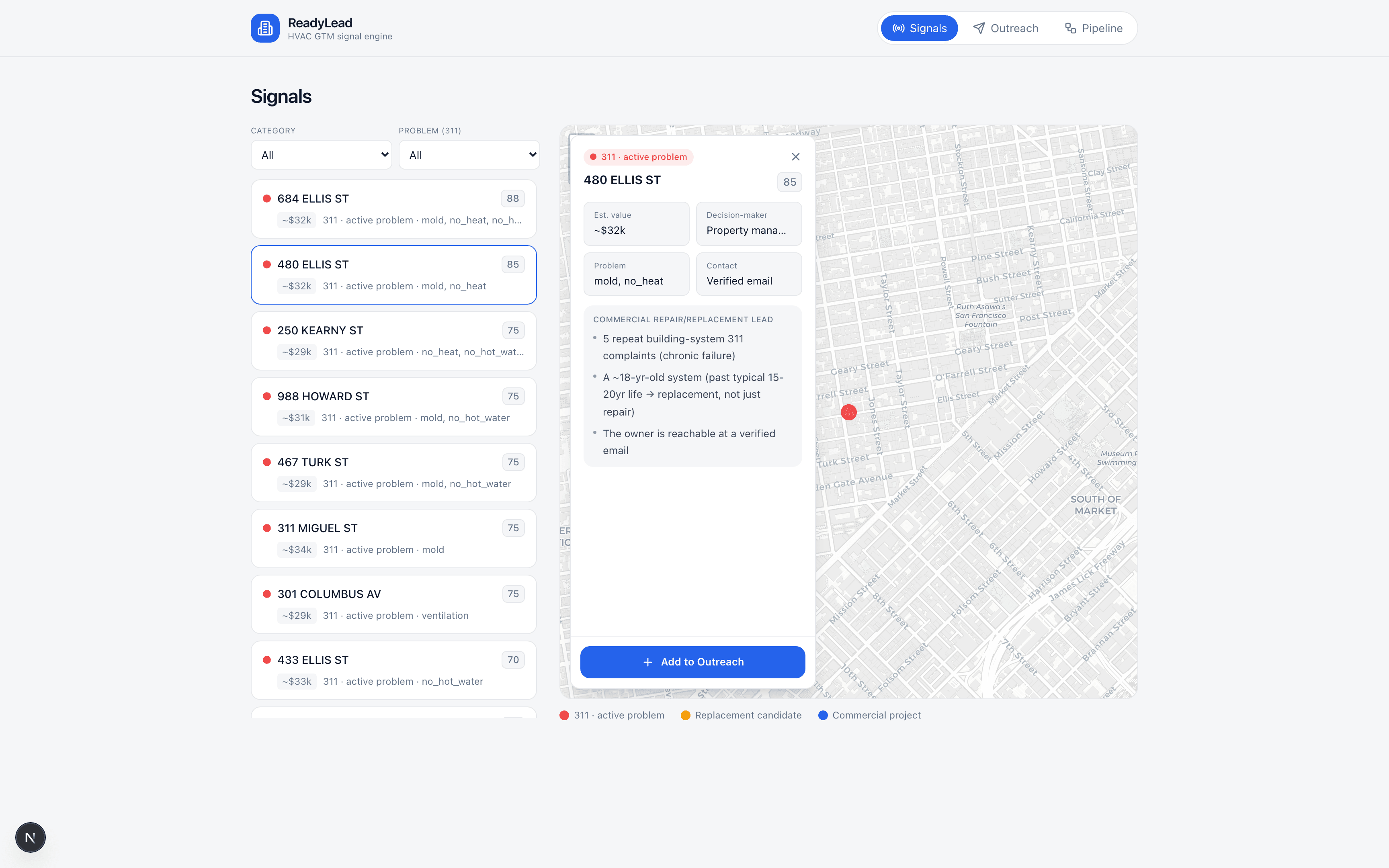Click the score 85 in the detail panel
Image resolution: width=1389 pixels, height=868 pixels.
(790, 182)
